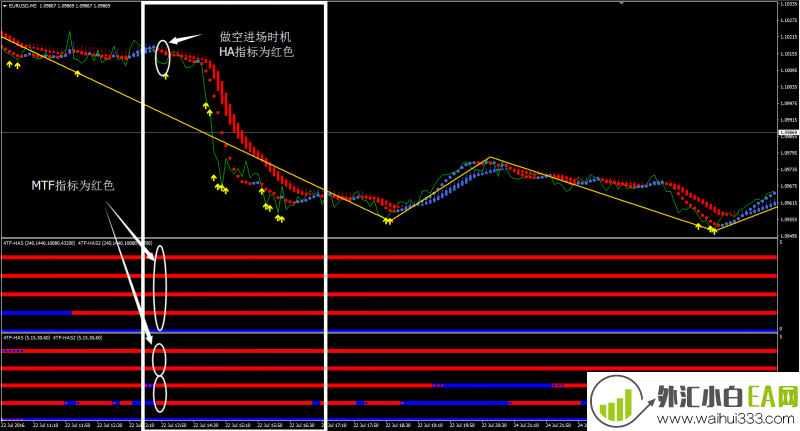
Task: Click the 22 Jul 16:30 time axis label
Action: pos(302,425)
